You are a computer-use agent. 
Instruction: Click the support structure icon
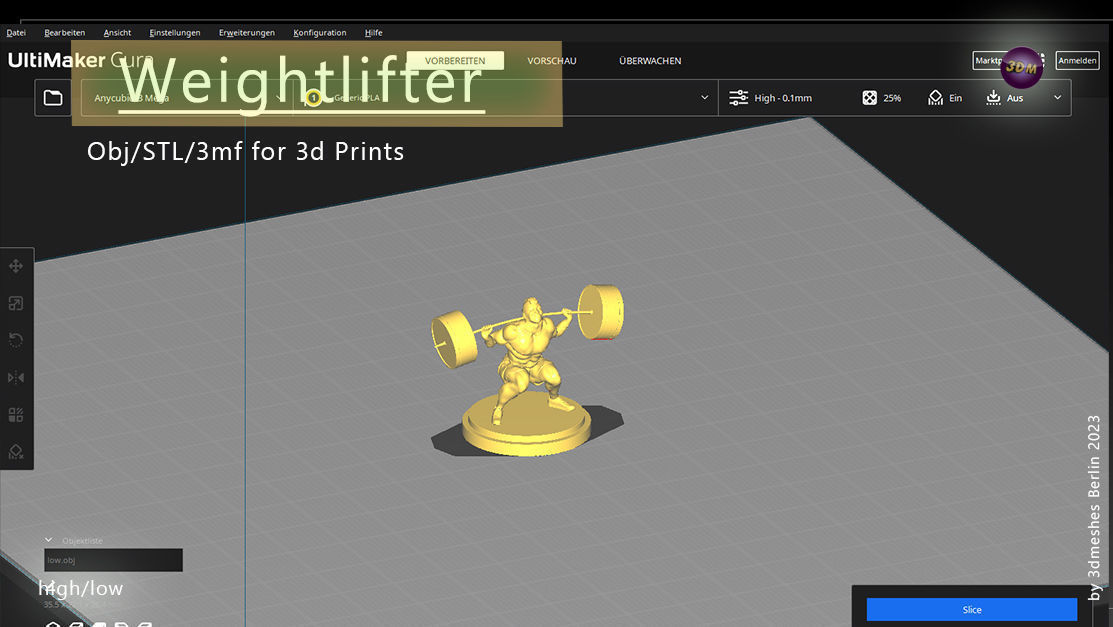click(936, 98)
